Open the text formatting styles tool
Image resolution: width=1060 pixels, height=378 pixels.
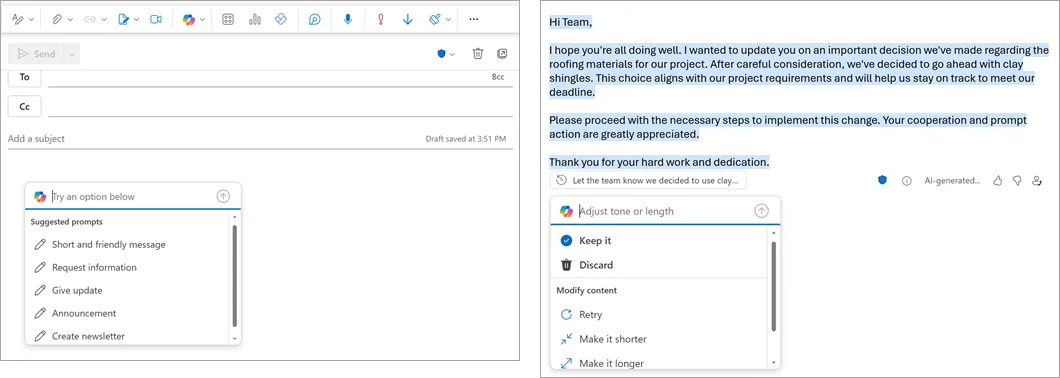18,20
